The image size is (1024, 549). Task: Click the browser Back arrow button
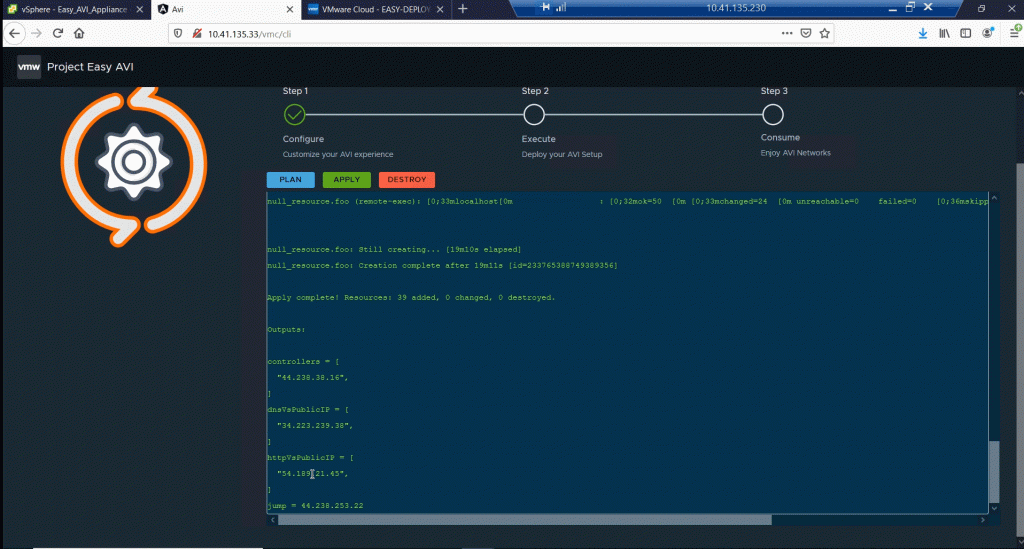coord(14,33)
